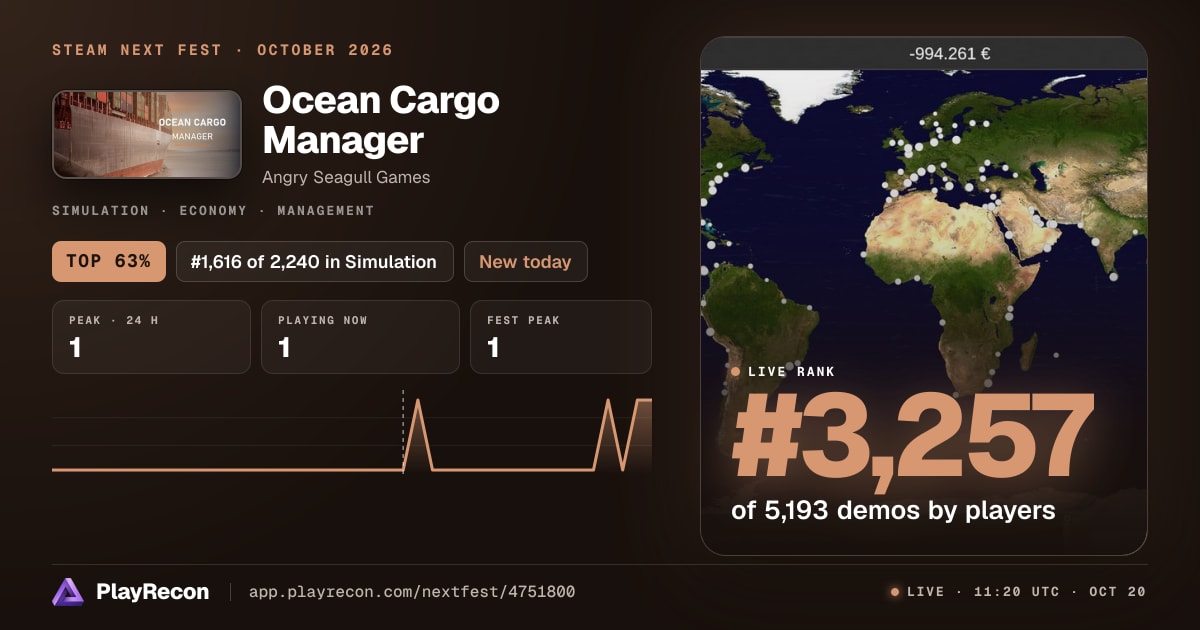Viewport: 1200px width, 630px height.
Task: Click the 'of 5,193 demos by players' text
Action: 893,510
